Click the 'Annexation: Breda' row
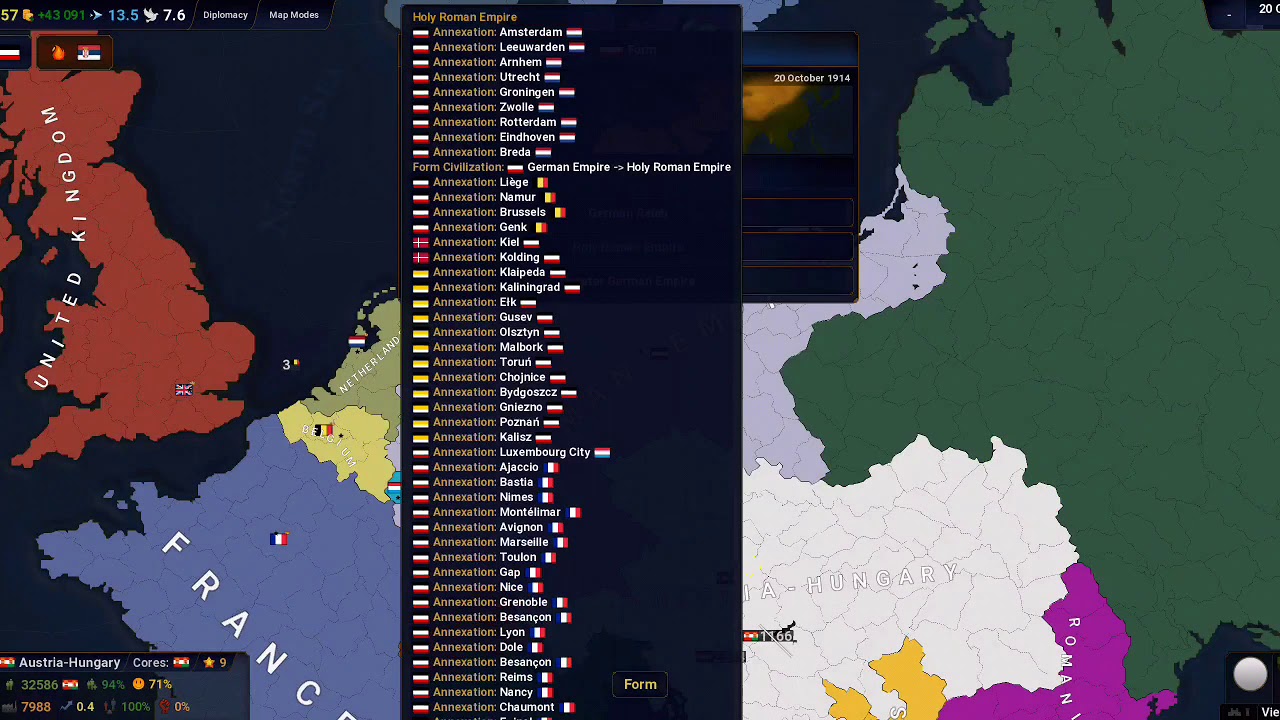 482,152
